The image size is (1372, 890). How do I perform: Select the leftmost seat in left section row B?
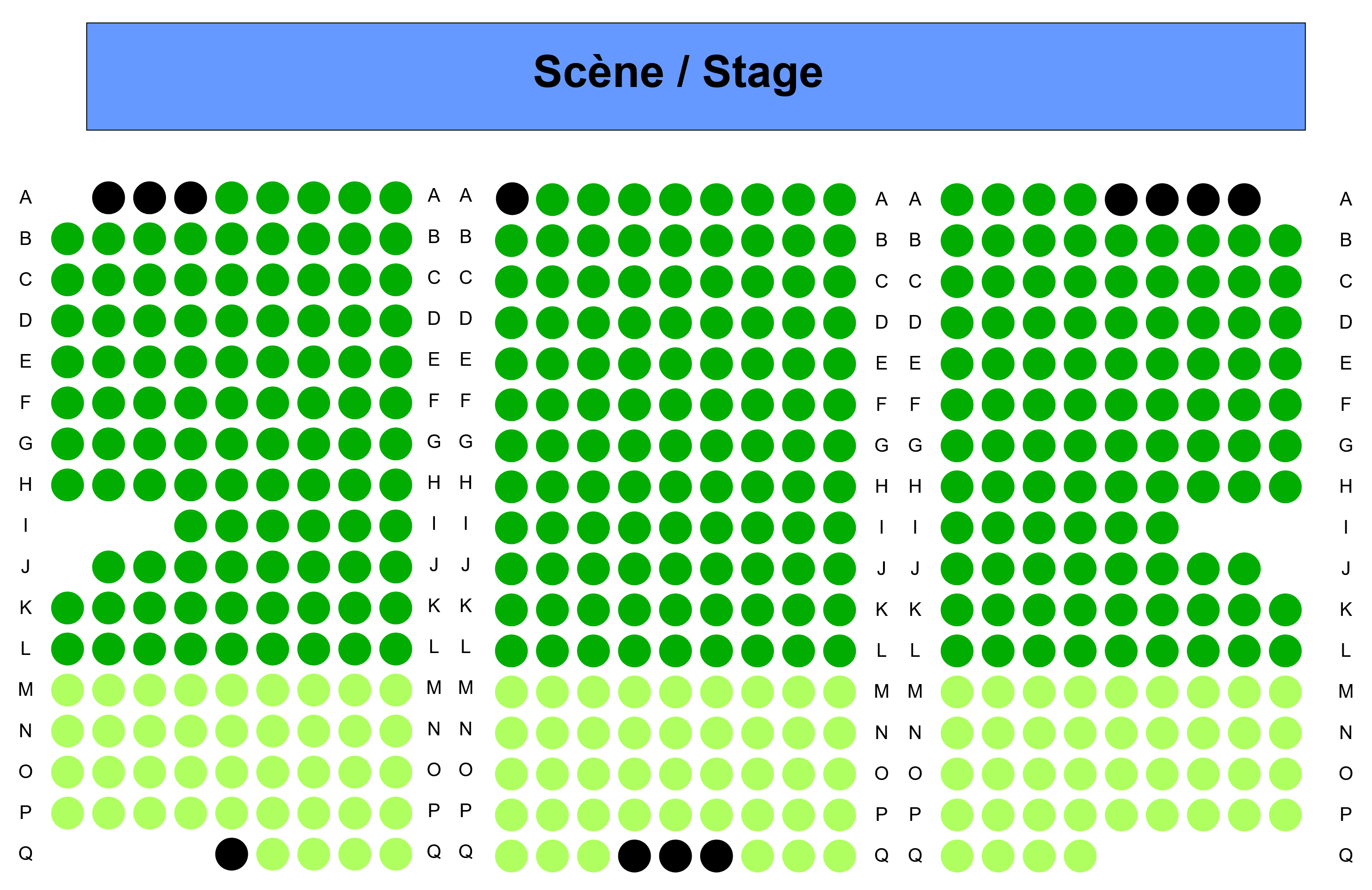coord(67,239)
